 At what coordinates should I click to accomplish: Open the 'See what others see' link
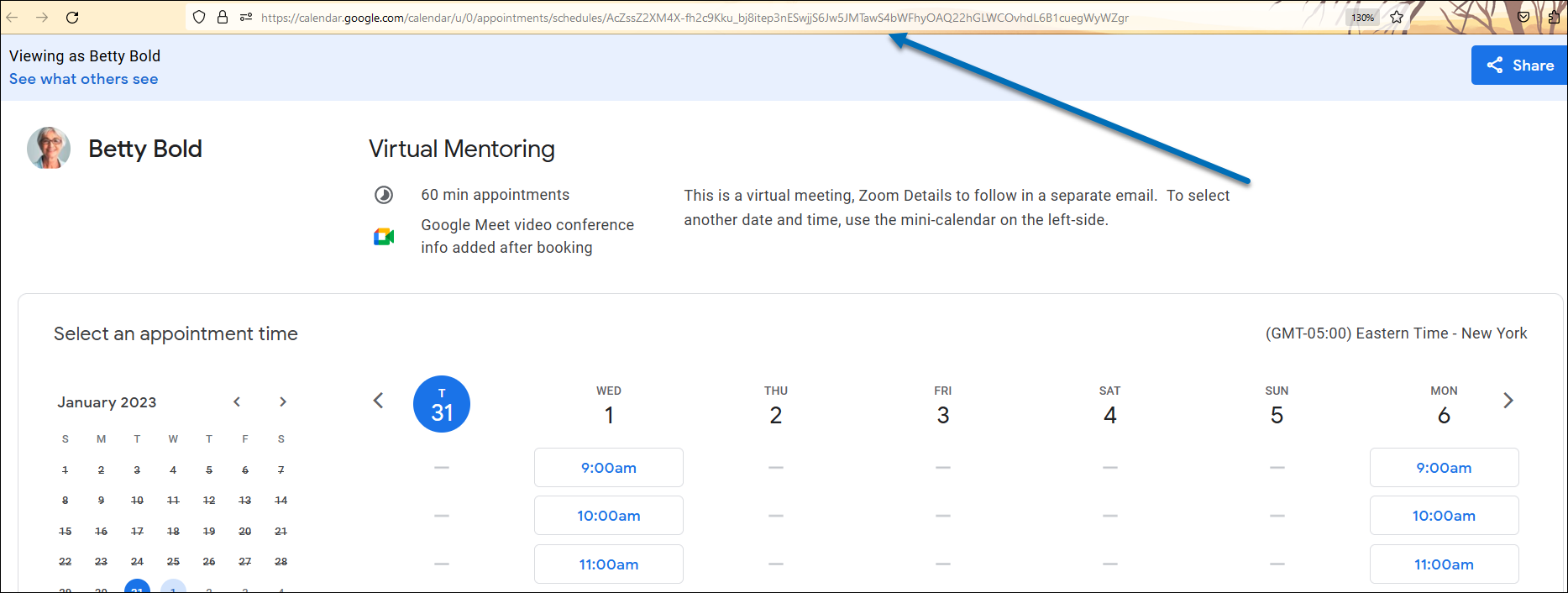83,79
